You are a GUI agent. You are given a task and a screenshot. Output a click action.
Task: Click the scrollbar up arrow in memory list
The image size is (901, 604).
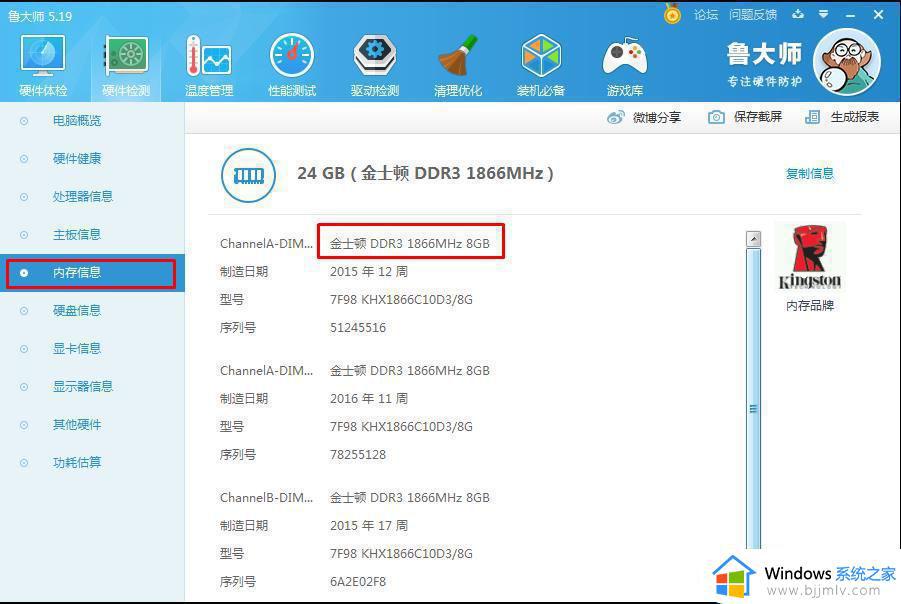pyautogui.click(x=753, y=239)
